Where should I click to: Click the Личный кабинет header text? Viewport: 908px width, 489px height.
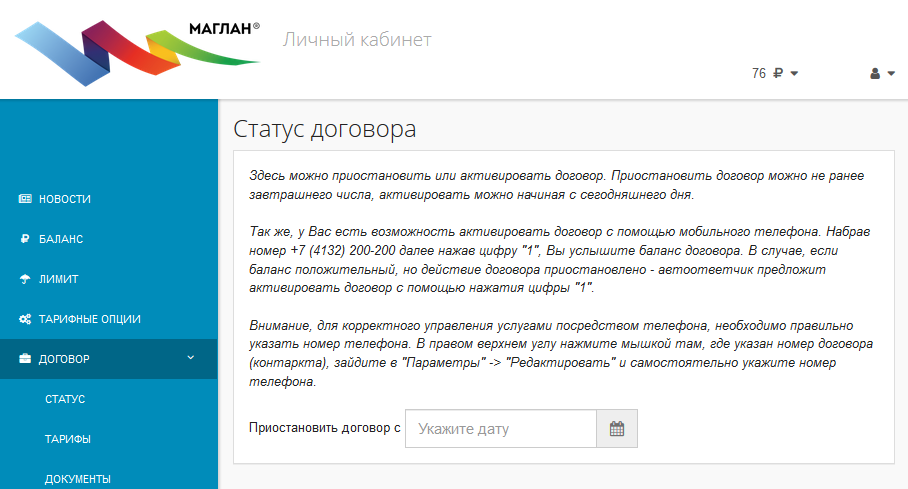(357, 39)
